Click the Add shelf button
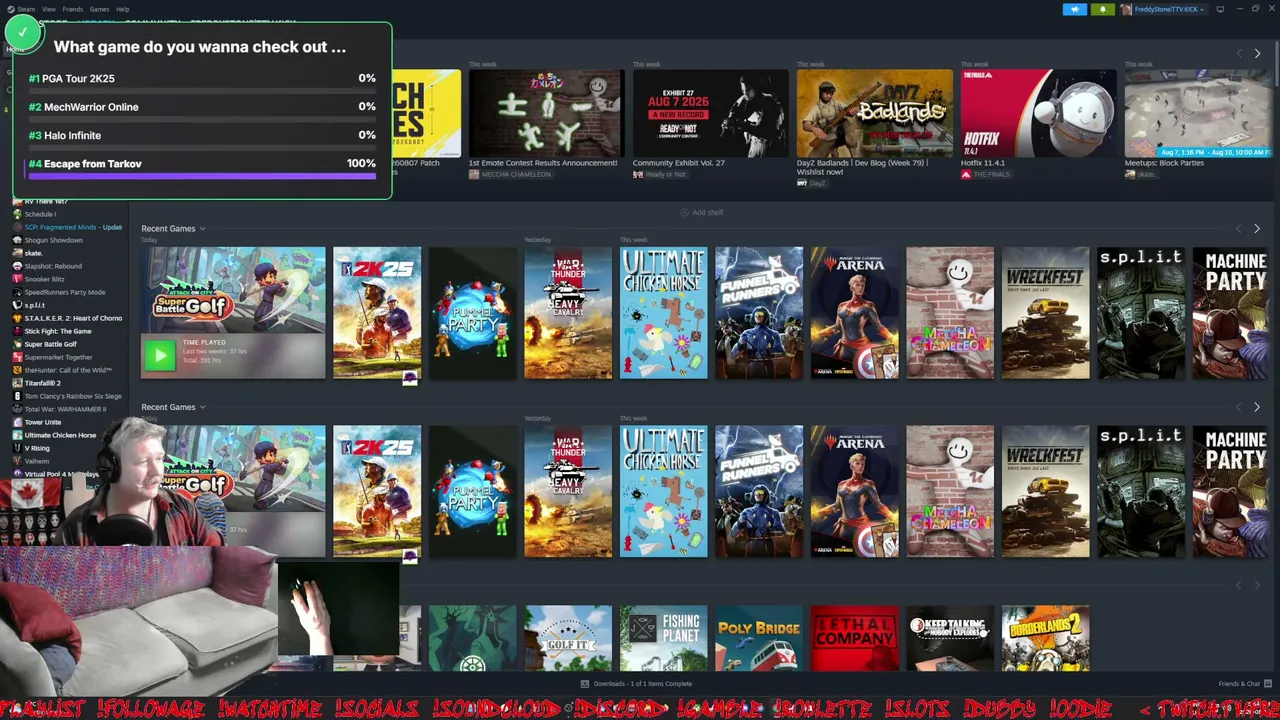 pos(702,212)
